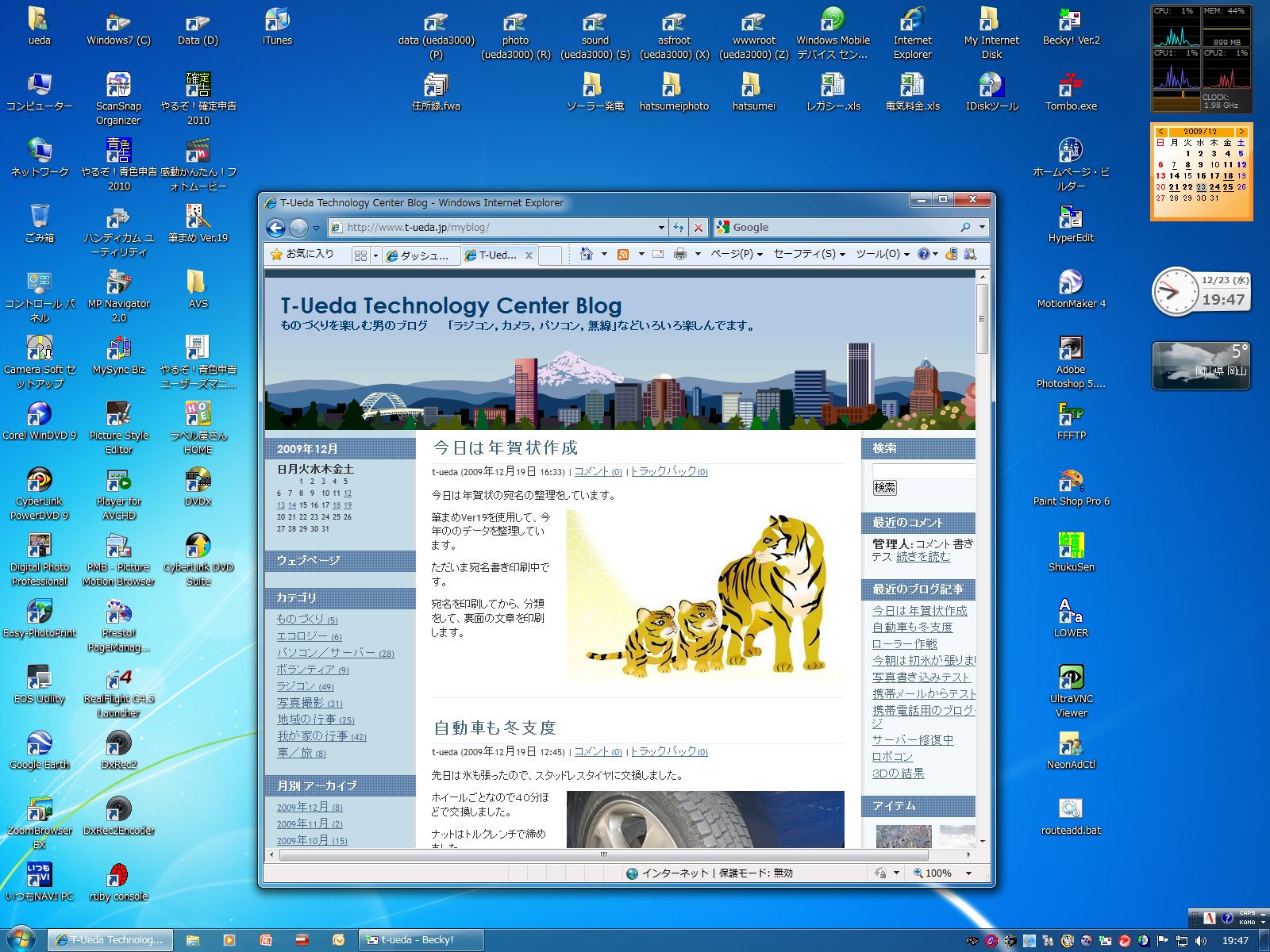Open UltraVNC Viewer desktop shortcut
Image resolution: width=1270 pixels, height=952 pixels.
coord(1071,692)
